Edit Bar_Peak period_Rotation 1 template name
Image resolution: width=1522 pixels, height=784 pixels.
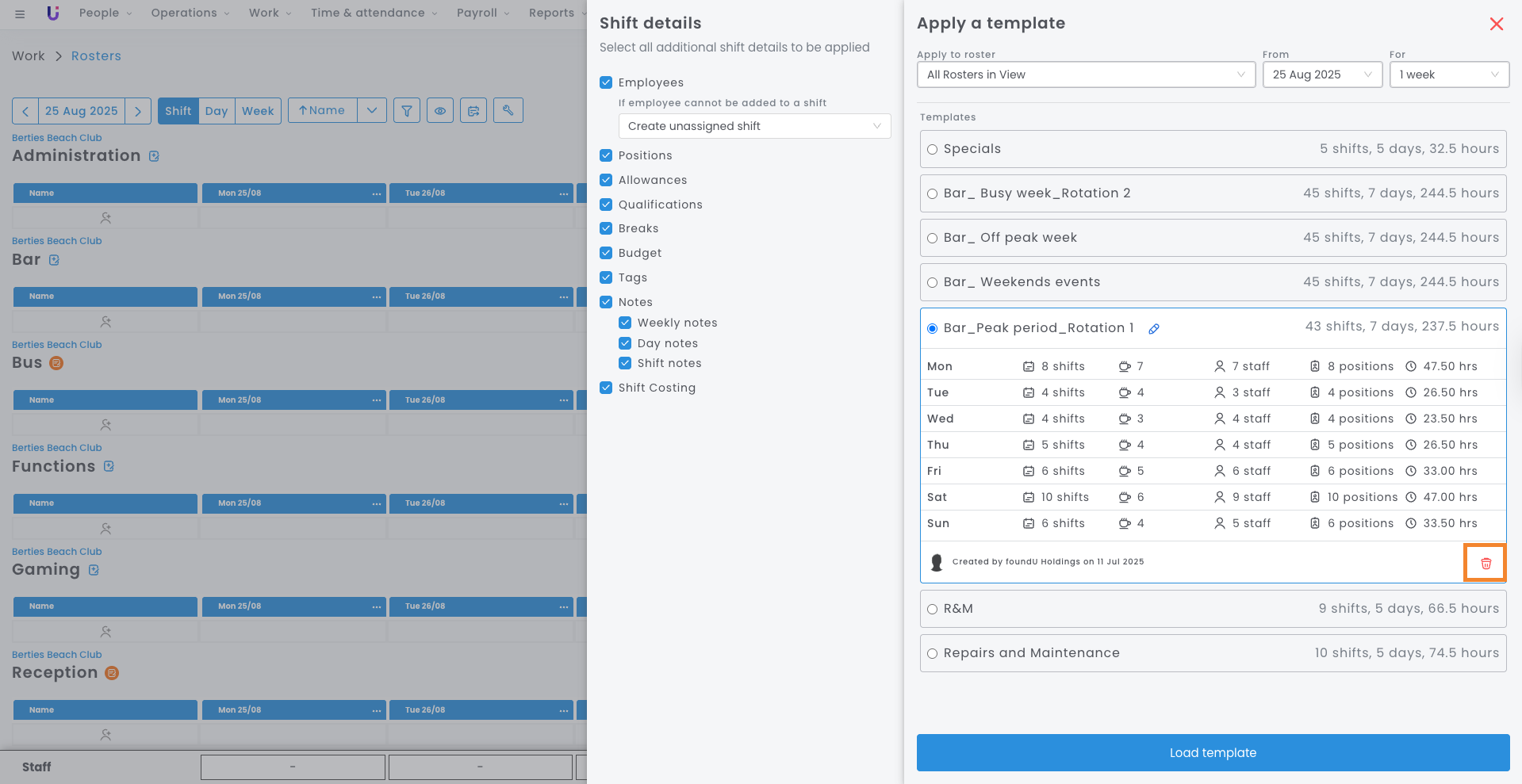pos(1154,329)
